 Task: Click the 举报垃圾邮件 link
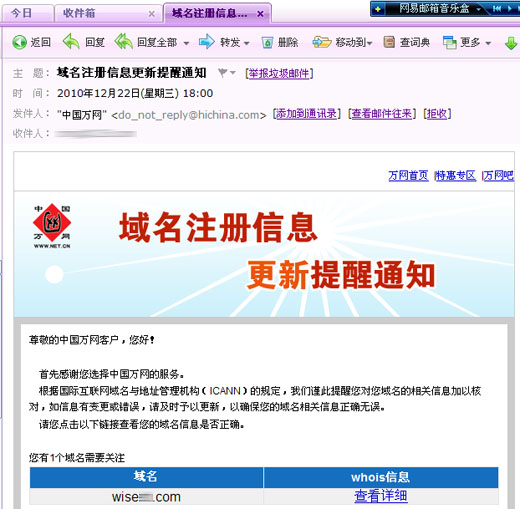click(279, 73)
